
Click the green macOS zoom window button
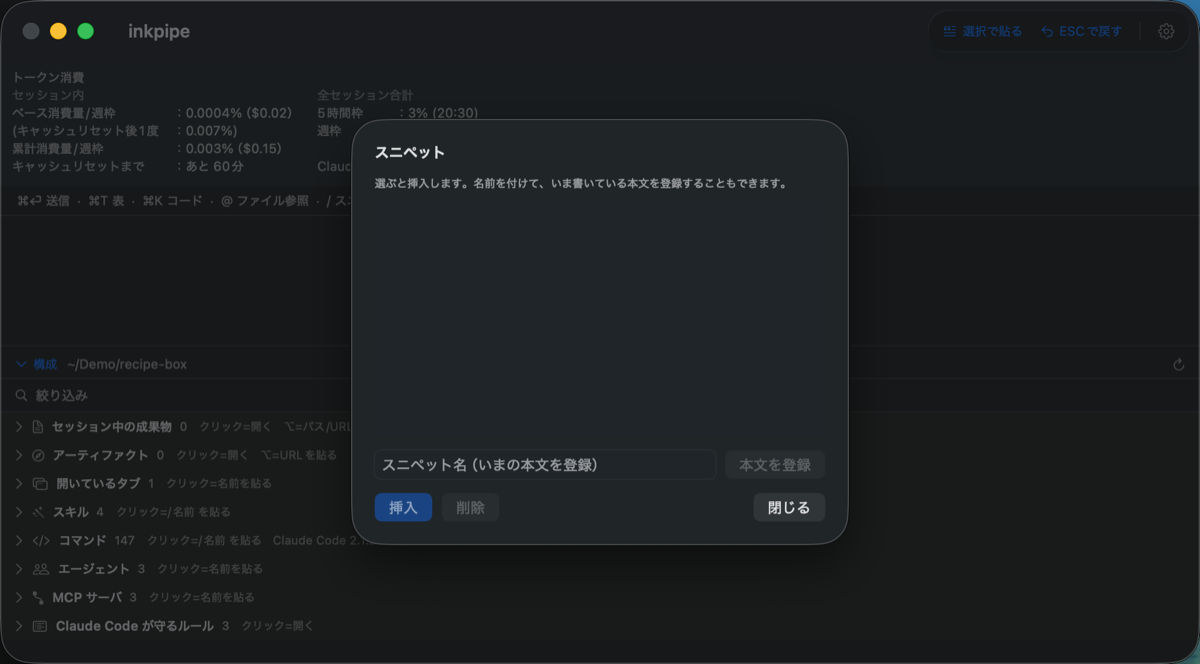click(86, 31)
